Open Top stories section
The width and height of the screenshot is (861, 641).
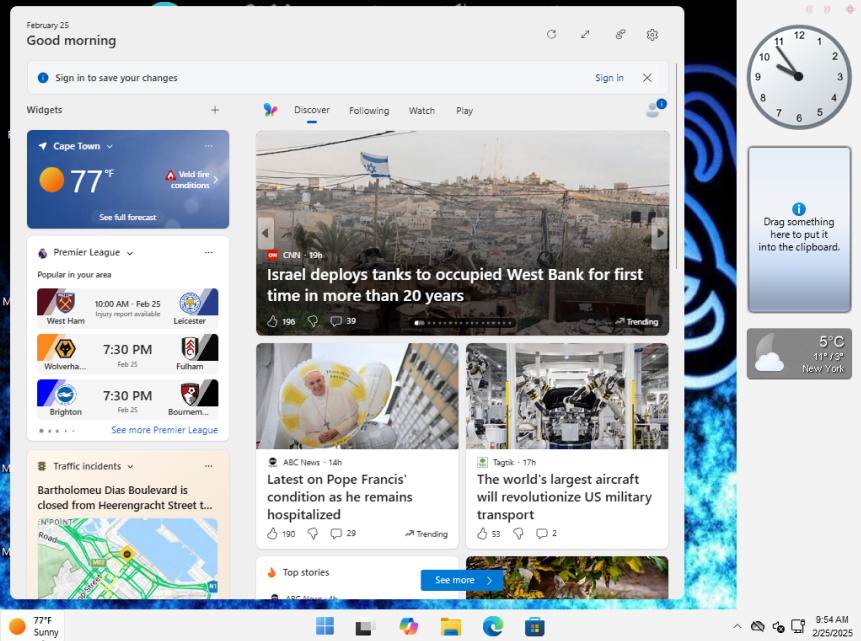coord(306,572)
